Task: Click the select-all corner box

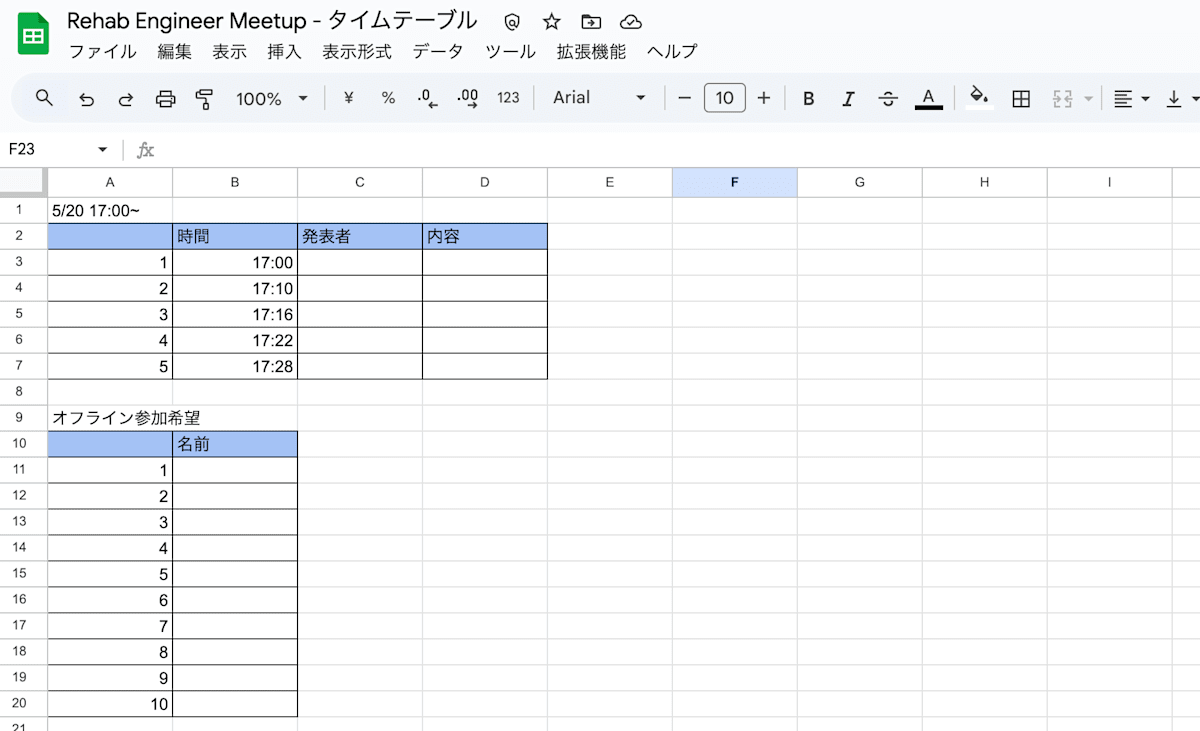Action: [22, 182]
